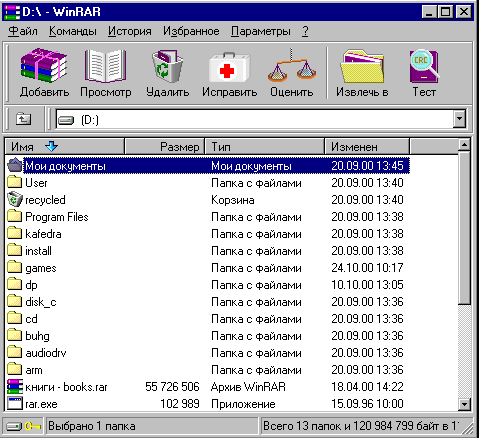Click the date 10.10.00 13:05
479x438 pixels.
point(367,285)
